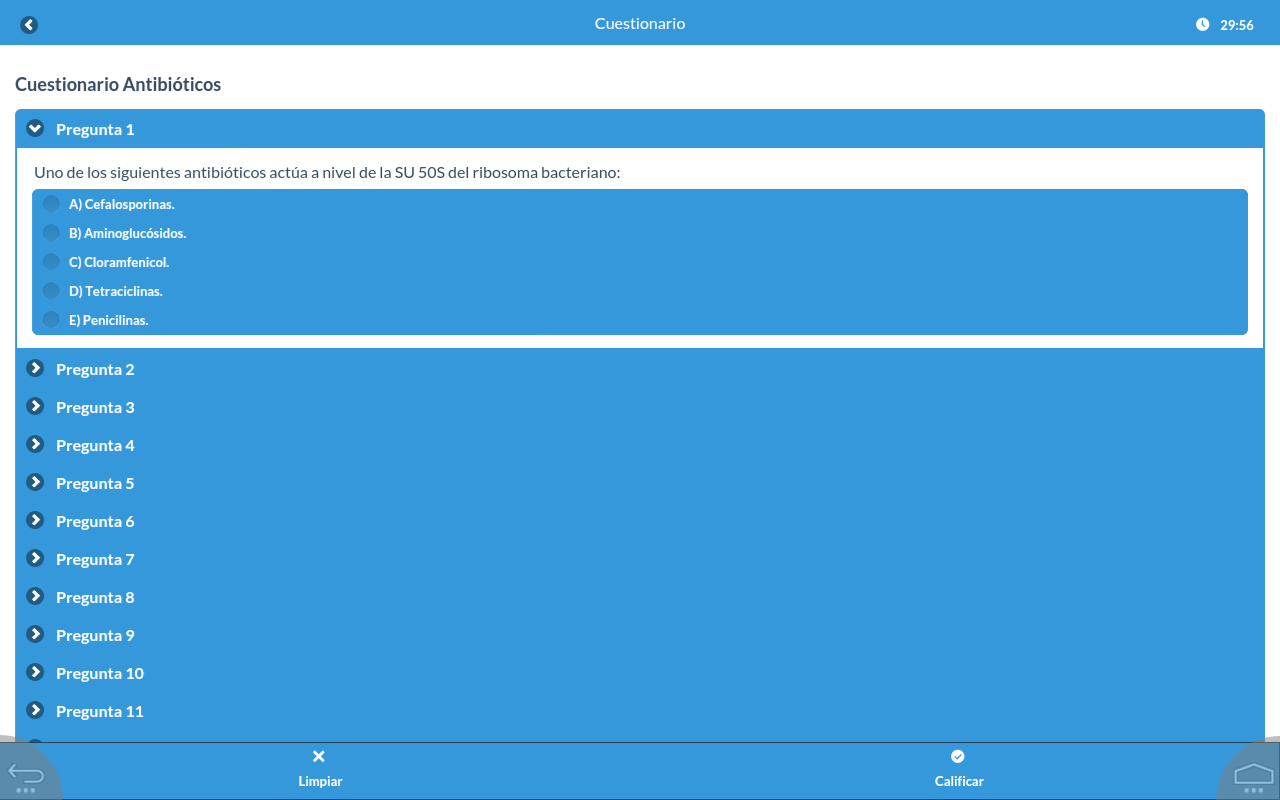Select answer B) Aminoglucósidos

click(640, 233)
